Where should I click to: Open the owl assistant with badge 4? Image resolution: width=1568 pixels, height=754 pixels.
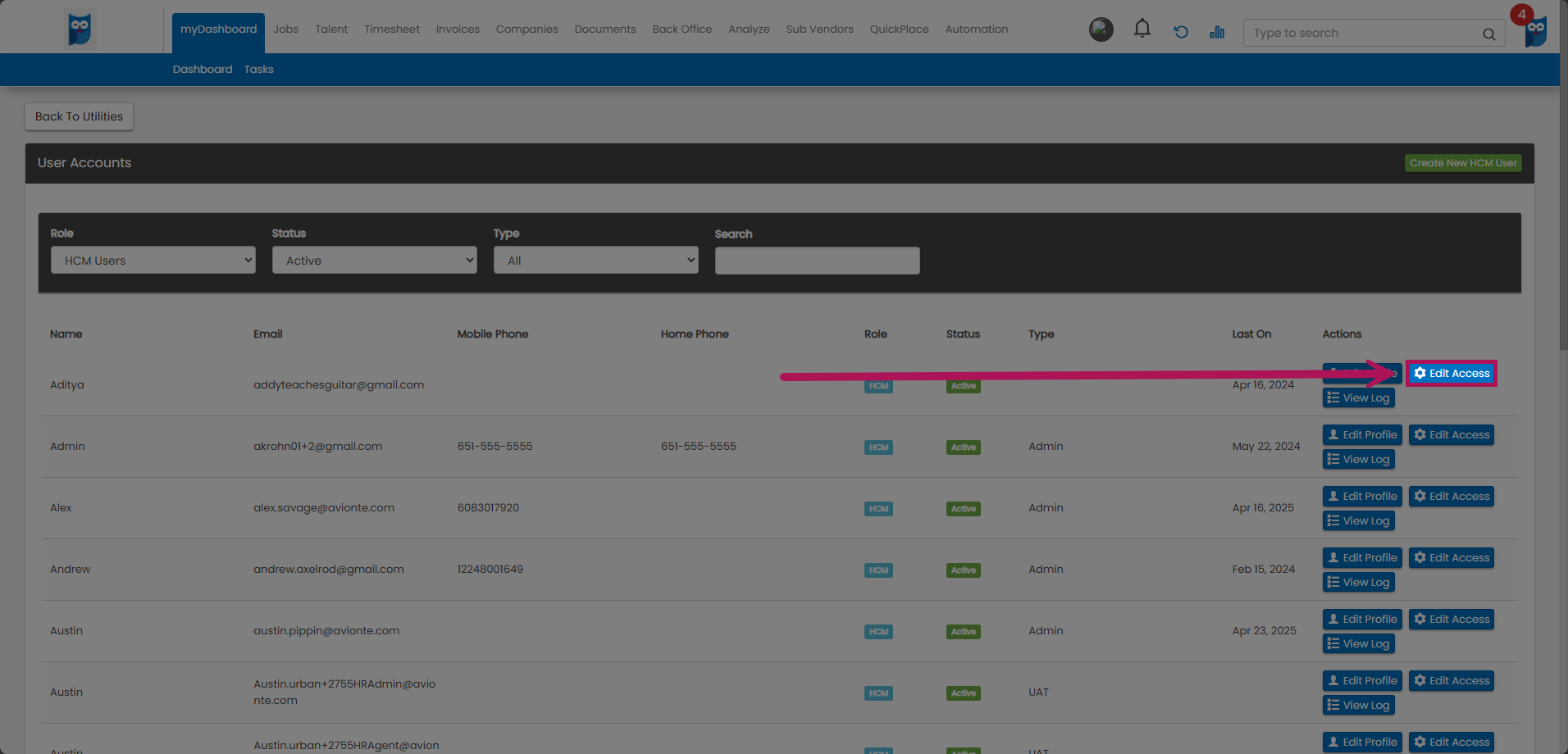[1534, 31]
